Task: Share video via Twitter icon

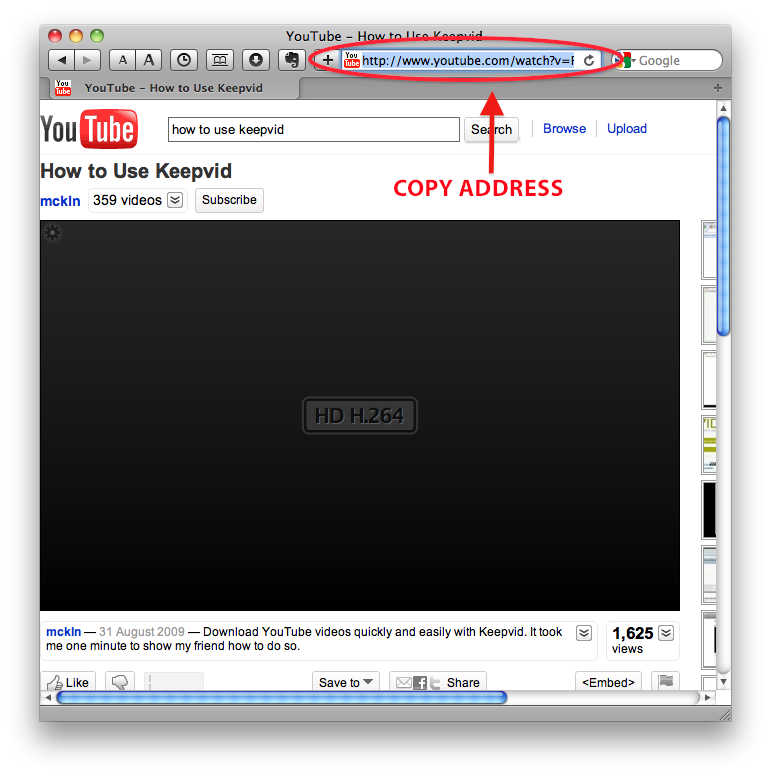Action: [x=435, y=683]
